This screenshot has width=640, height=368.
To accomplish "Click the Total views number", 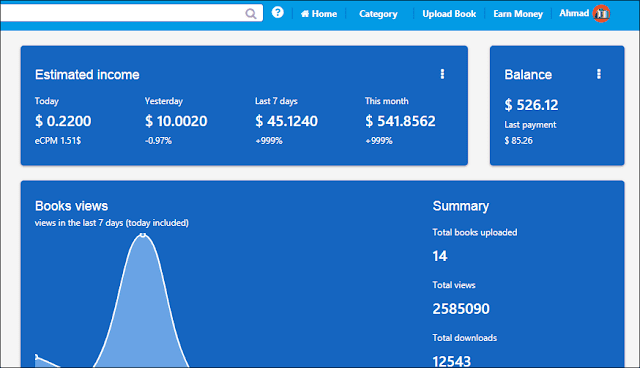I will click(x=461, y=309).
